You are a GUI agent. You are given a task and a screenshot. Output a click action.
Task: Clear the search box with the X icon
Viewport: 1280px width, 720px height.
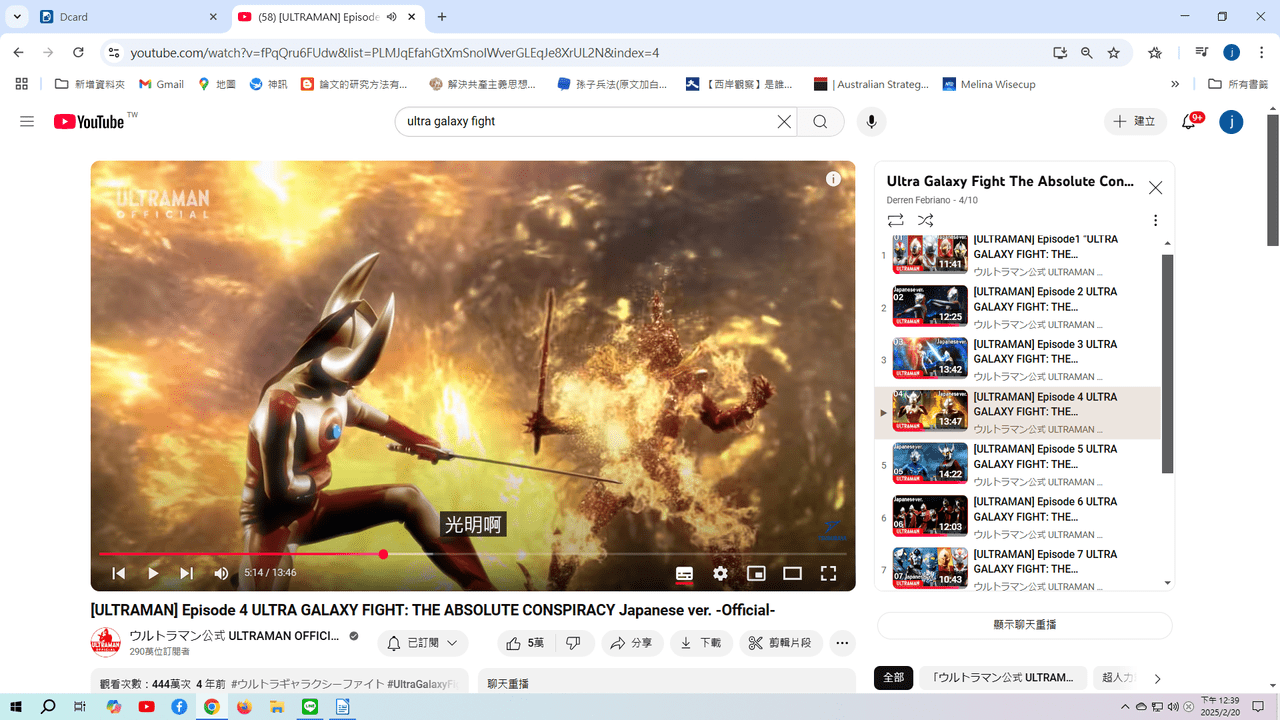point(785,121)
